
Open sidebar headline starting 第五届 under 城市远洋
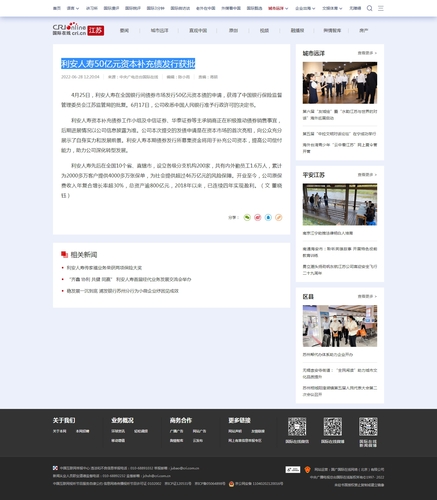[x=339, y=134]
